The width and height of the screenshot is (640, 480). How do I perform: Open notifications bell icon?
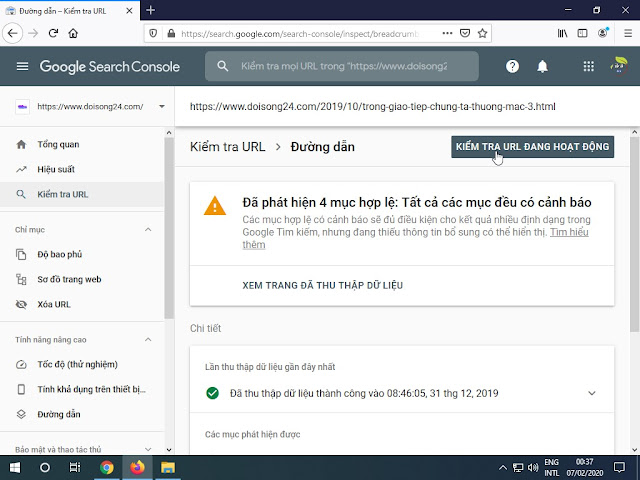[542, 66]
